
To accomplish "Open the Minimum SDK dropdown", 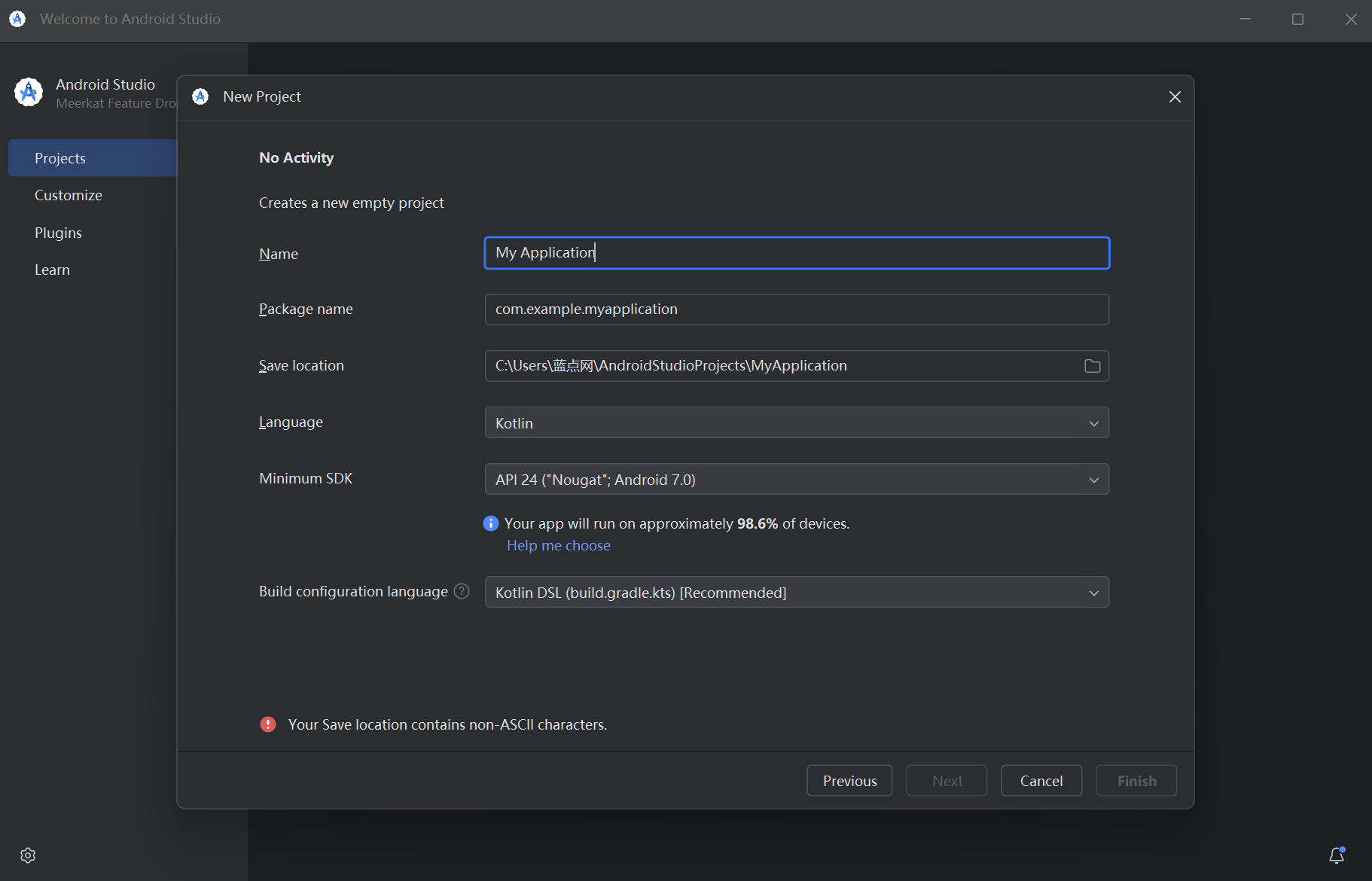I will click(x=797, y=480).
